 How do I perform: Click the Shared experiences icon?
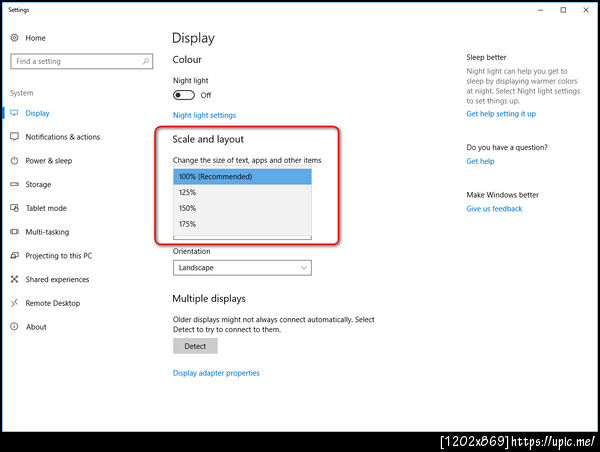pos(14,279)
